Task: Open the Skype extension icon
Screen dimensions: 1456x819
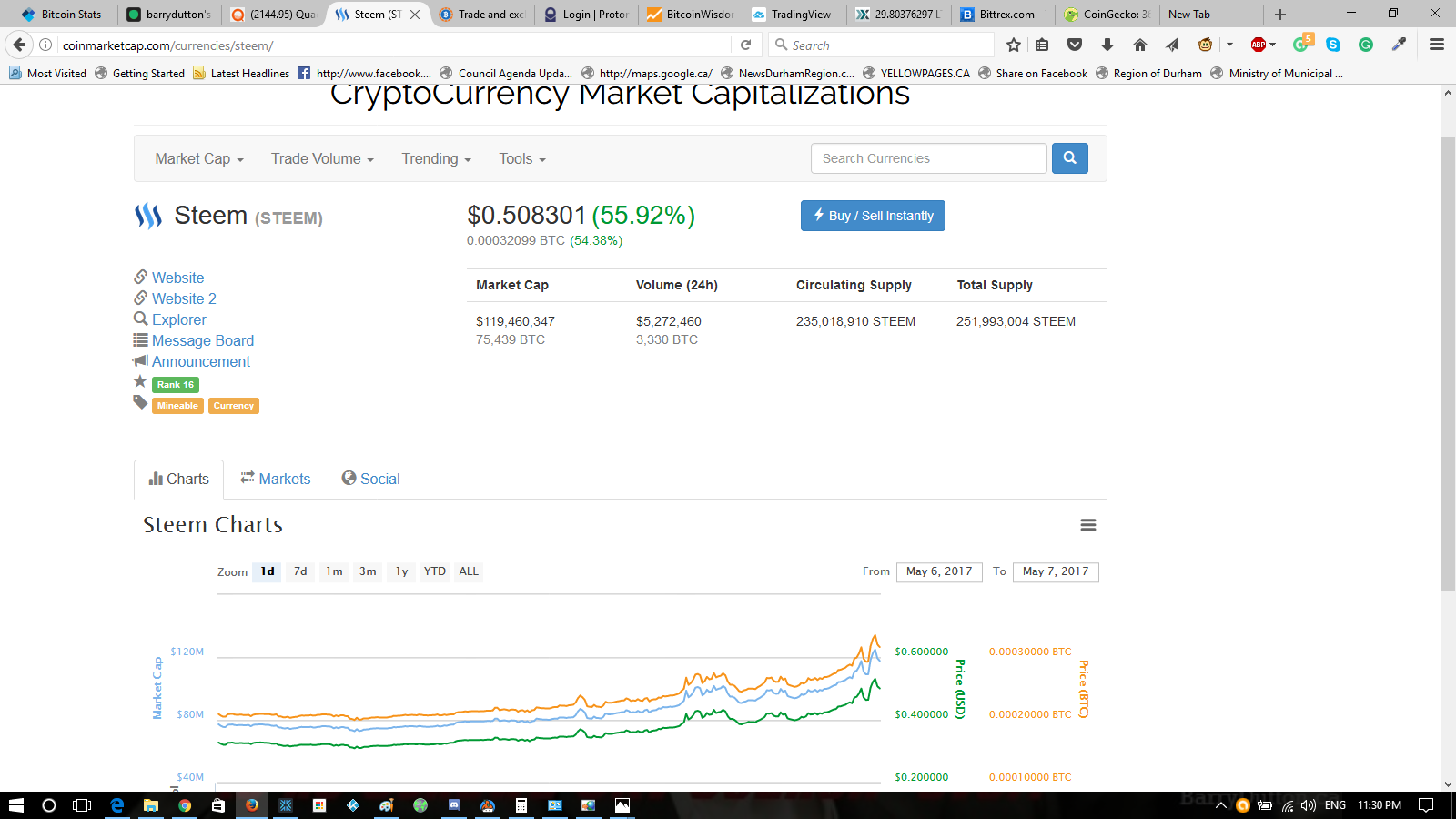Action: tap(1333, 45)
